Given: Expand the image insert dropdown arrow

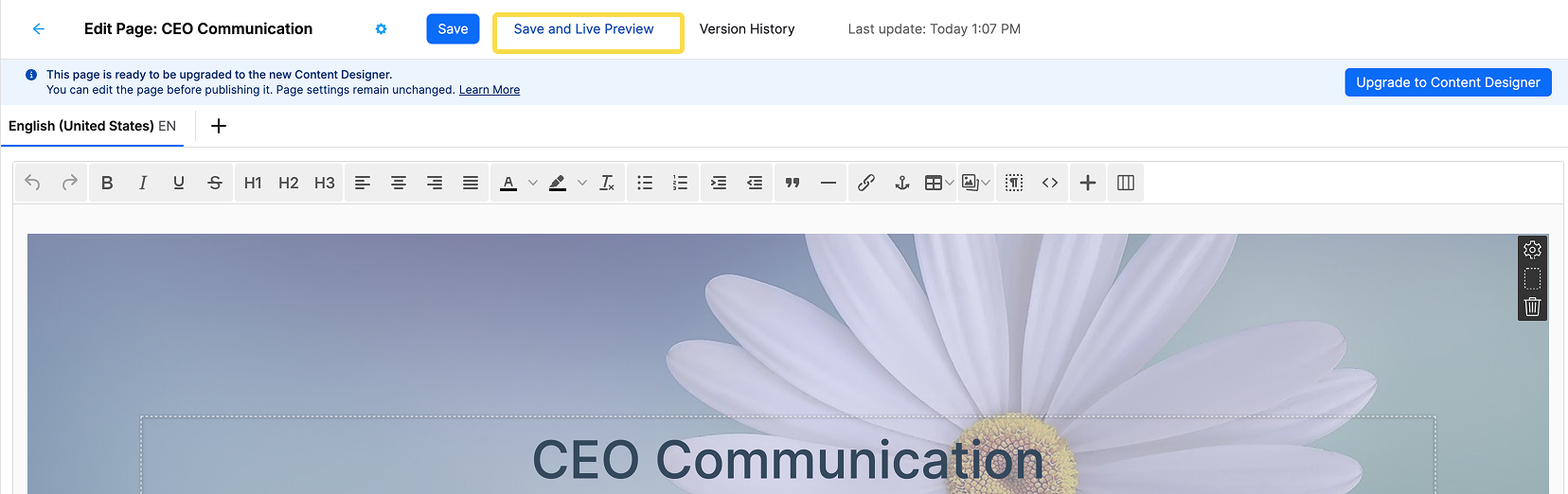Looking at the screenshot, I should pos(986,183).
